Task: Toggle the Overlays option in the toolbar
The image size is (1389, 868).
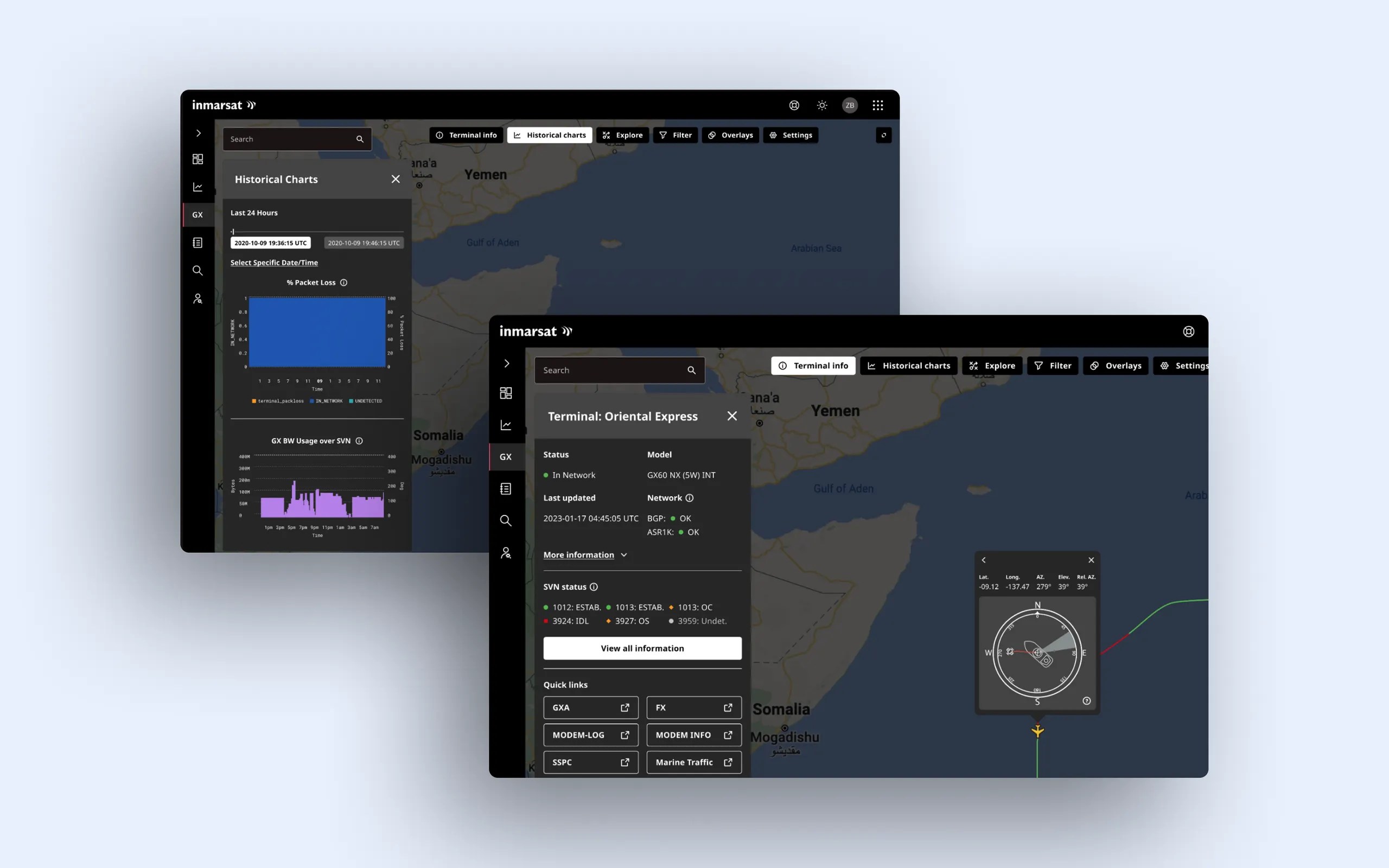Action: (x=1115, y=366)
